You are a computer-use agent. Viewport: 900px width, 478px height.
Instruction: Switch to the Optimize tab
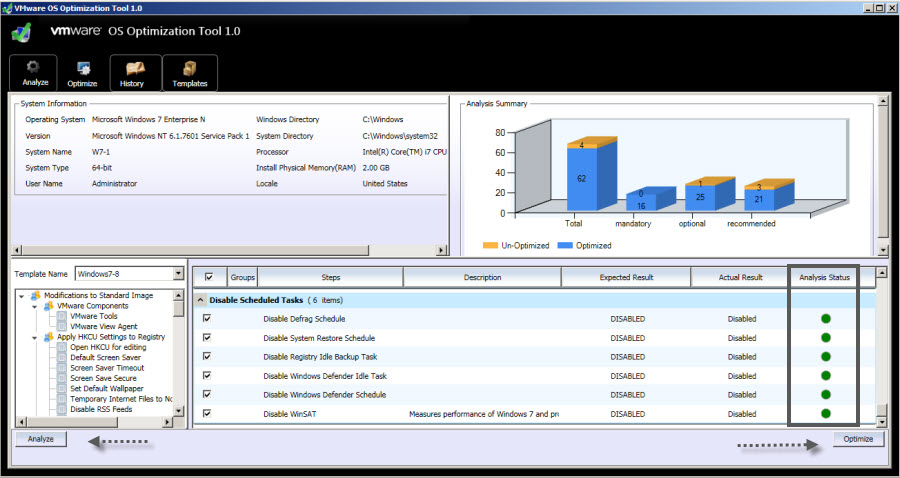pos(82,73)
